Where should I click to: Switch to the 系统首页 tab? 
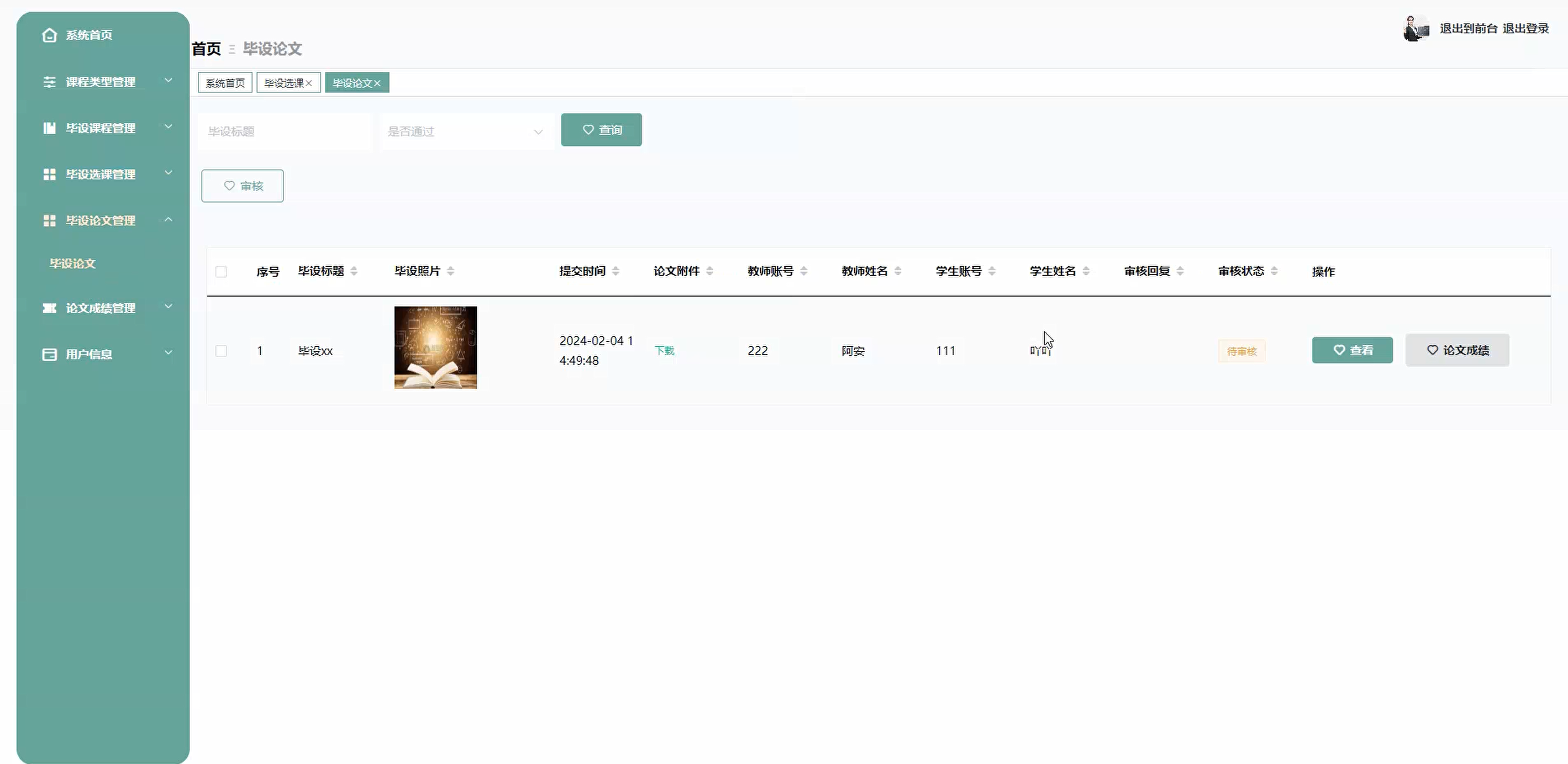coord(225,83)
